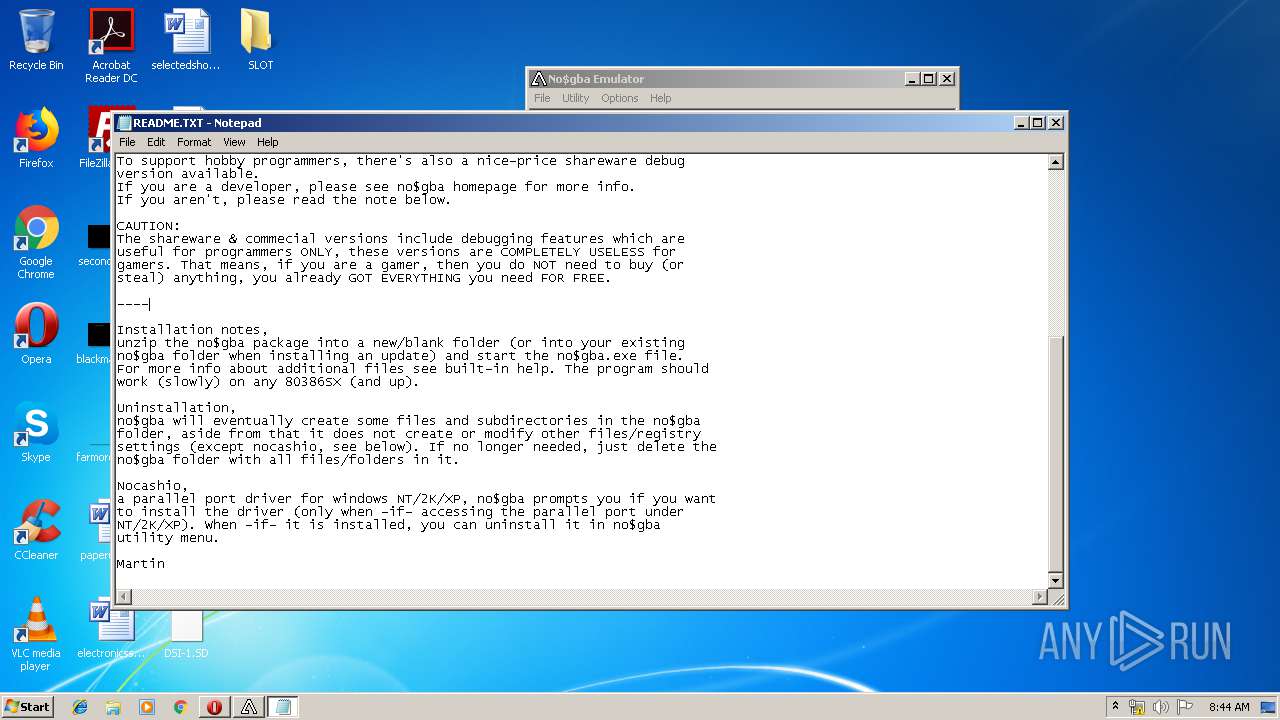Click the network tray icon

pyautogui.click(x=1137, y=707)
